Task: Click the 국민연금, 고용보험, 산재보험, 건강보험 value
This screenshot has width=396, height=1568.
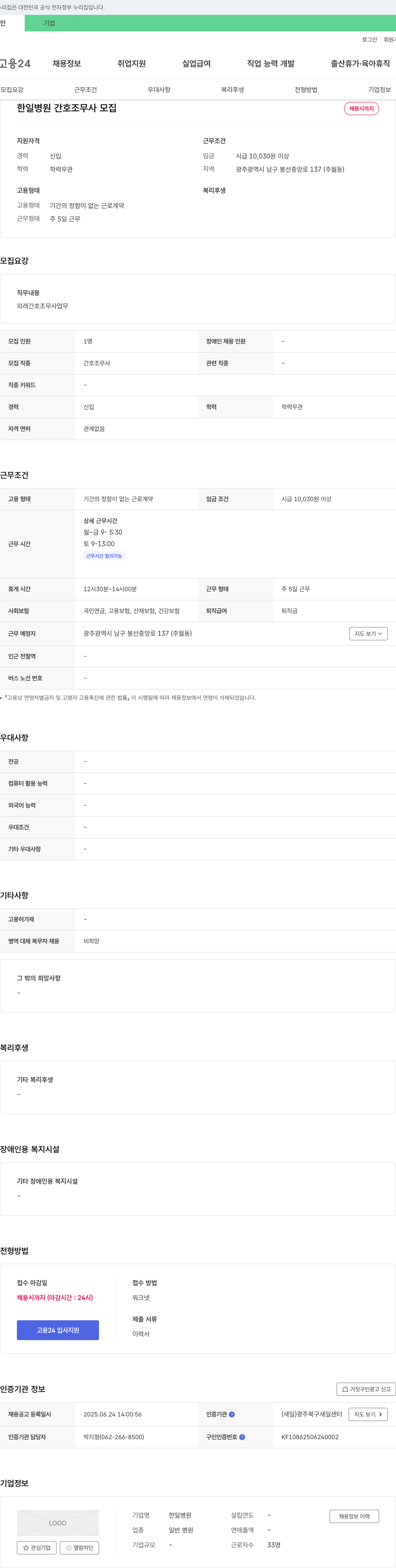Action: point(132,611)
